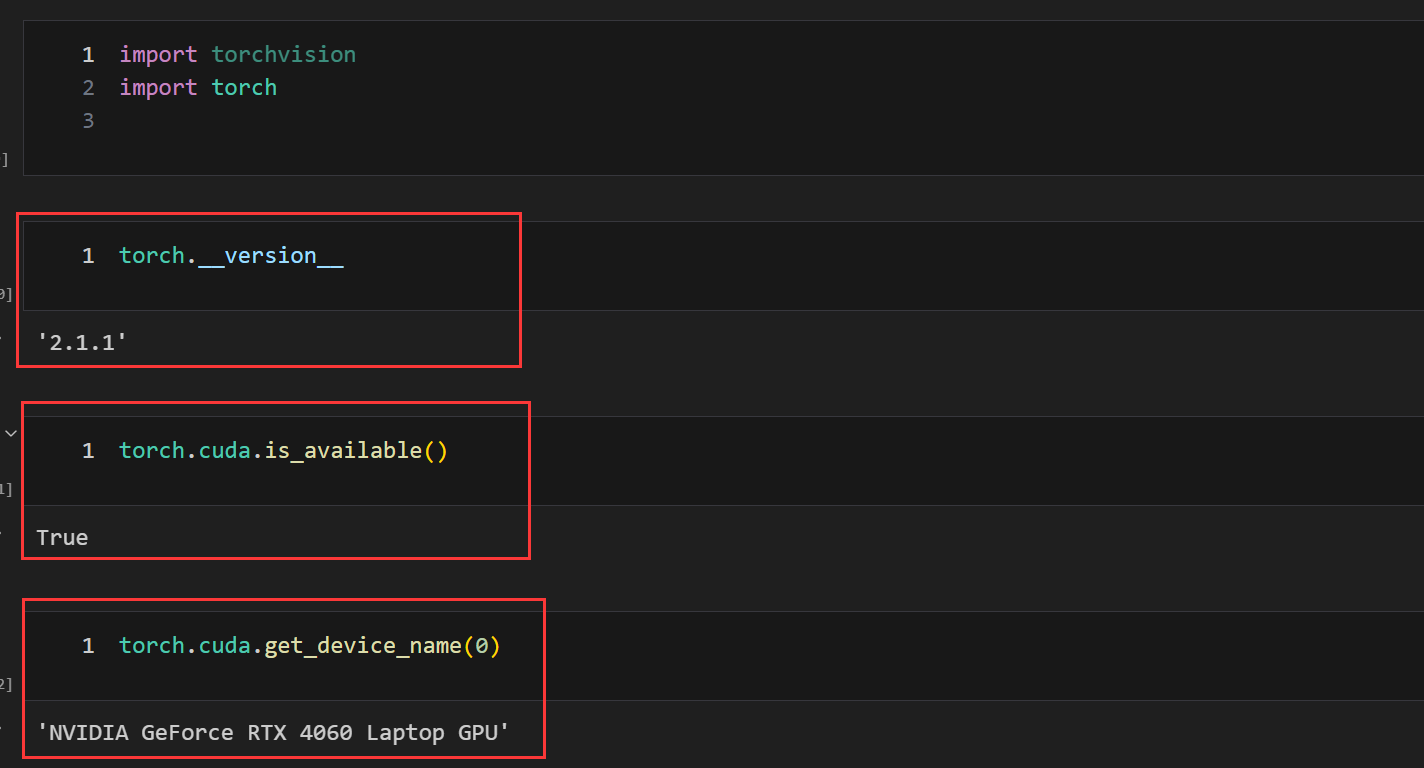Click the torchvision module name

[283, 54]
